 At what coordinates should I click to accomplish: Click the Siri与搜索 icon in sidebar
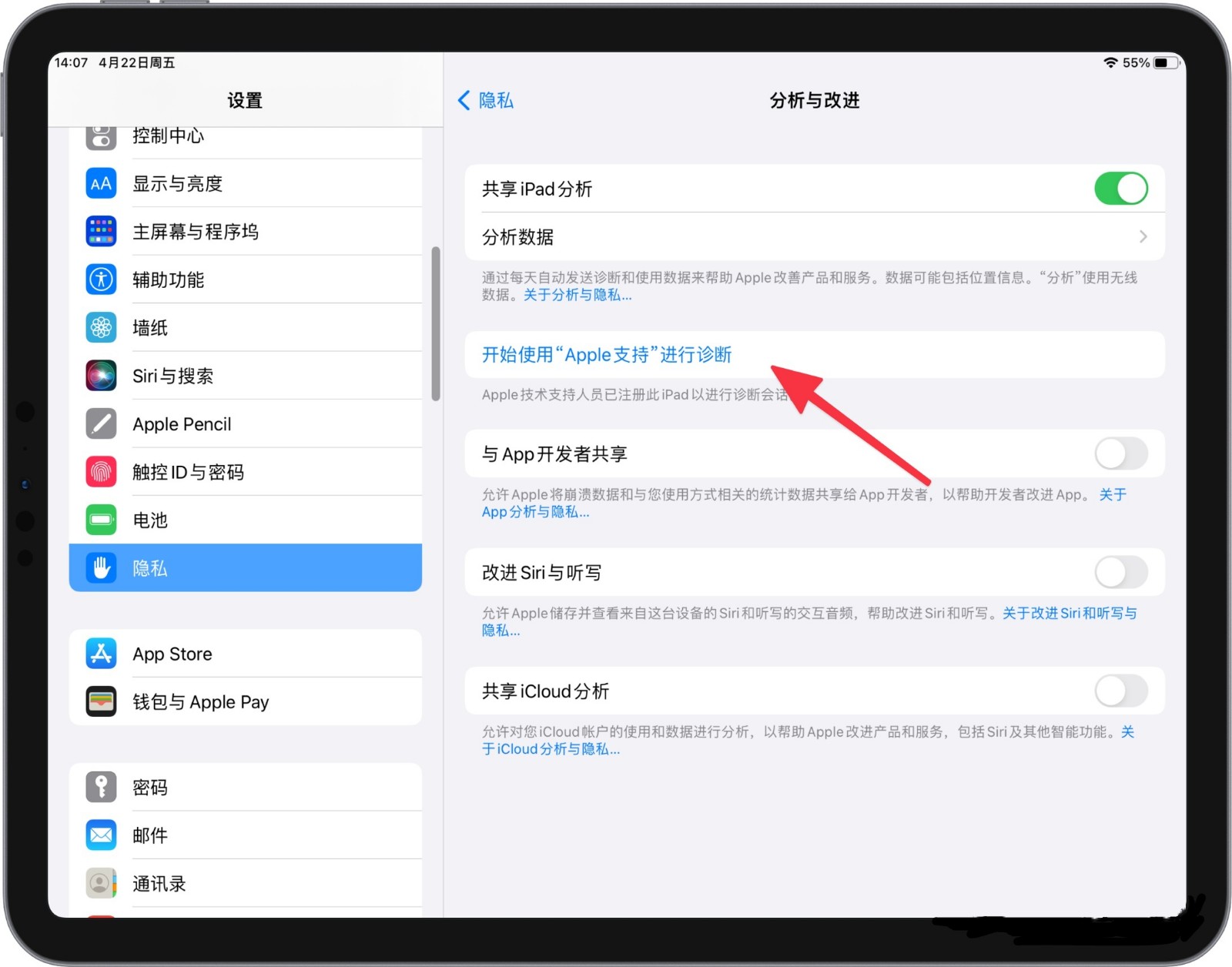tap(101, 376)
